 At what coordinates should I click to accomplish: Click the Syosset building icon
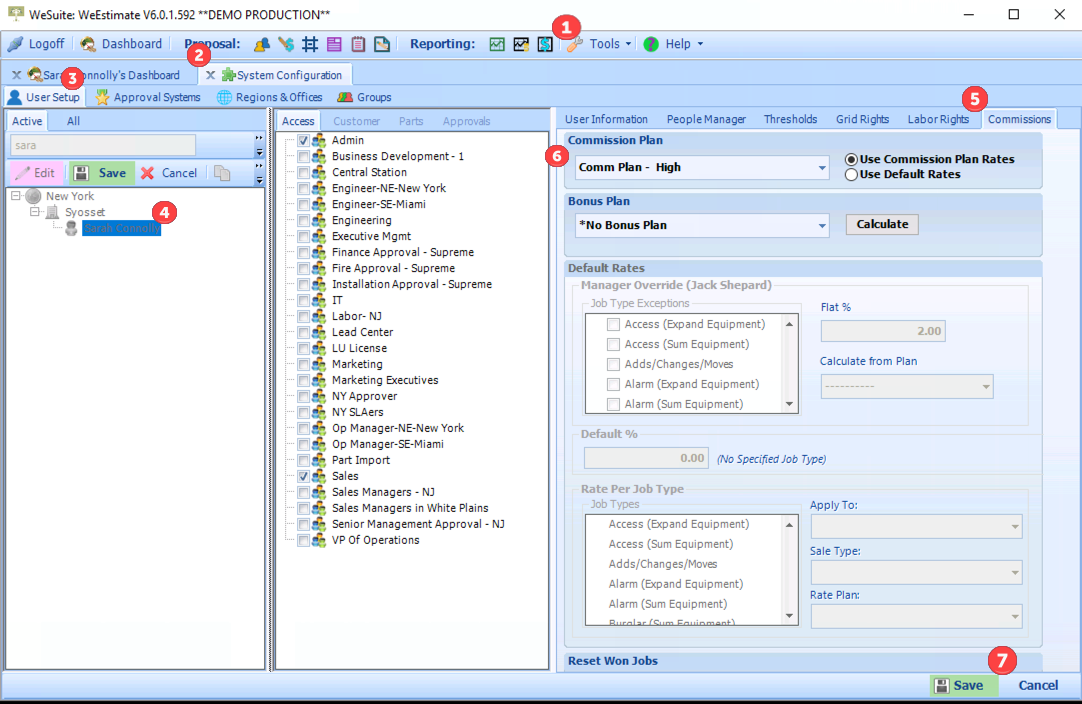[52, 213]
